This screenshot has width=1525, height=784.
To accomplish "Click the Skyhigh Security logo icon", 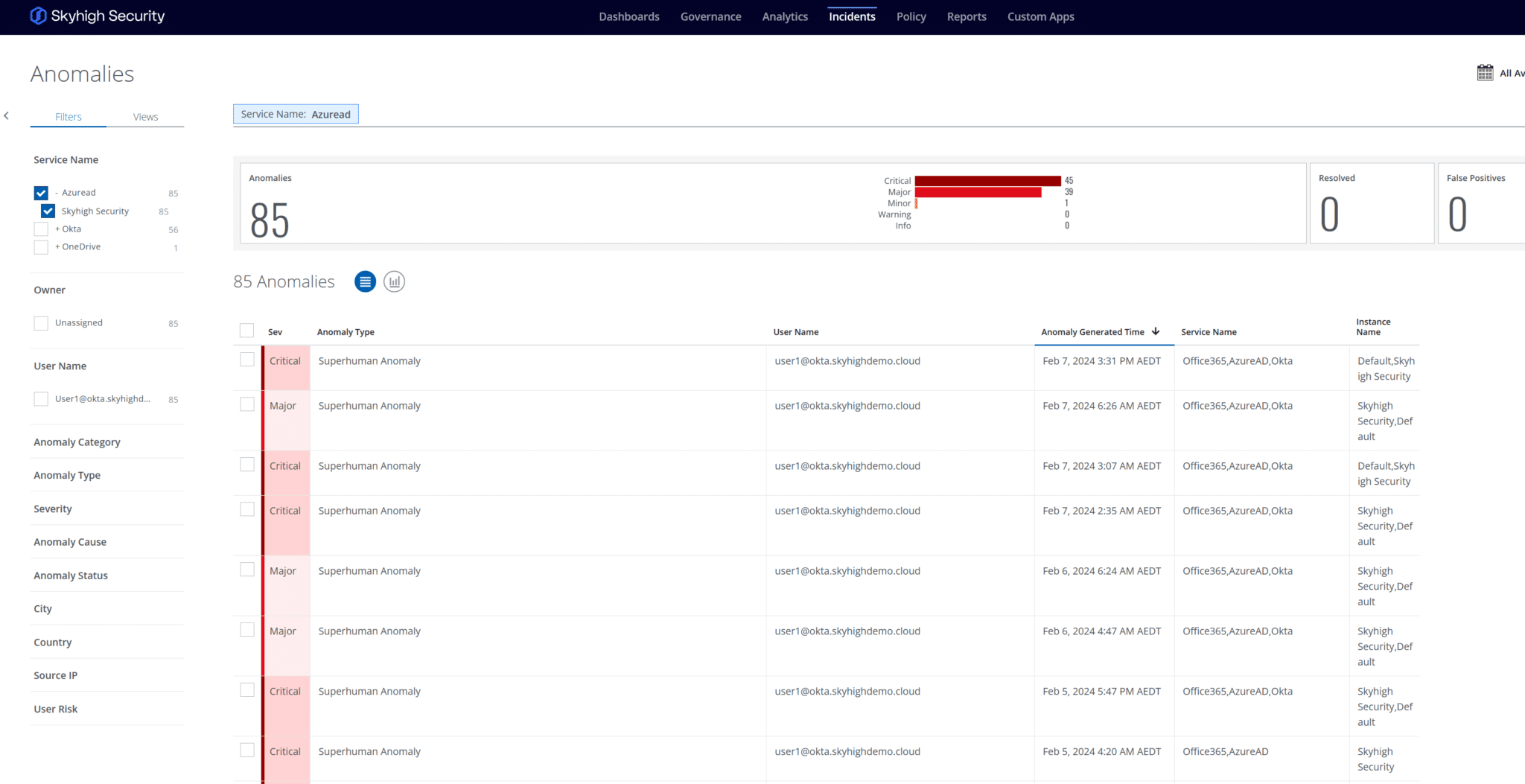I will click(x=38, y=16).
